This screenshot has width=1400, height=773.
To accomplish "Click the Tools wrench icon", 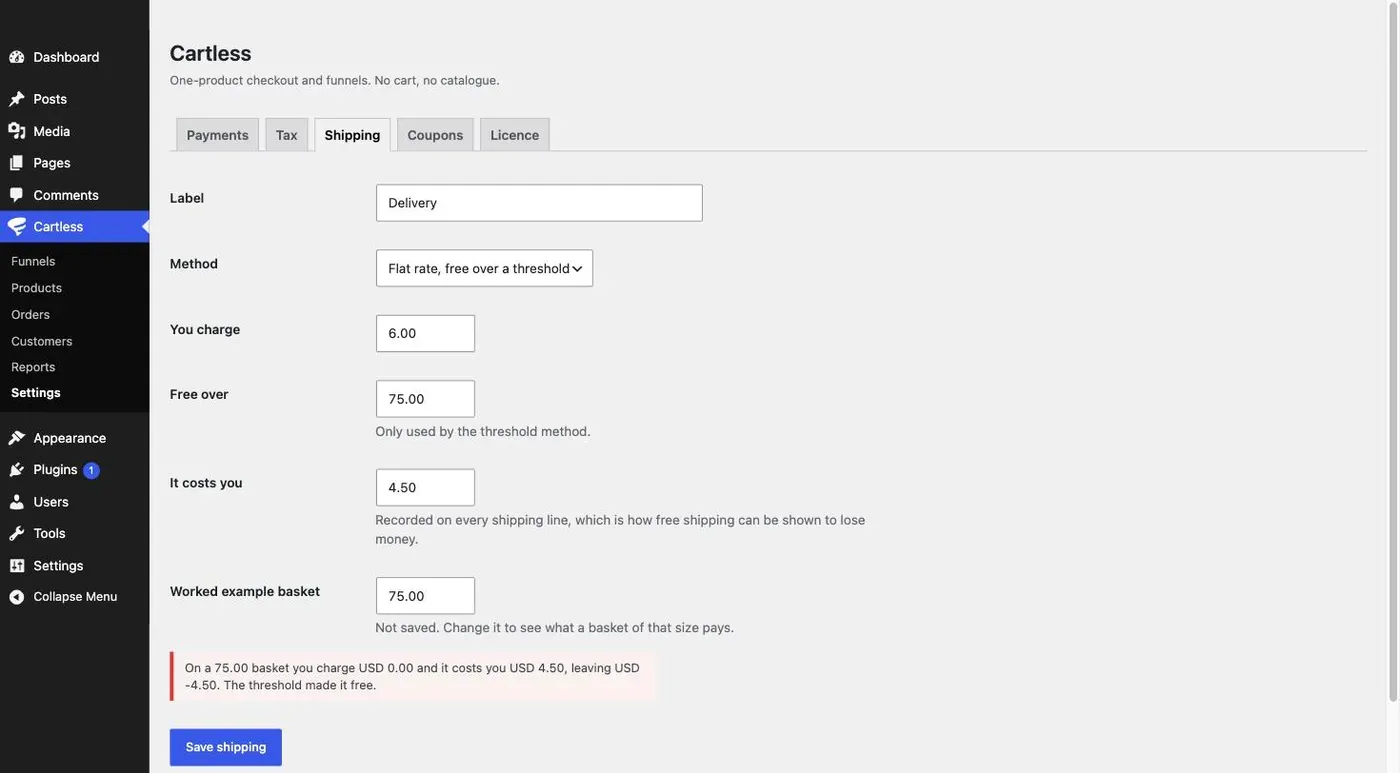I will (17, 534).
